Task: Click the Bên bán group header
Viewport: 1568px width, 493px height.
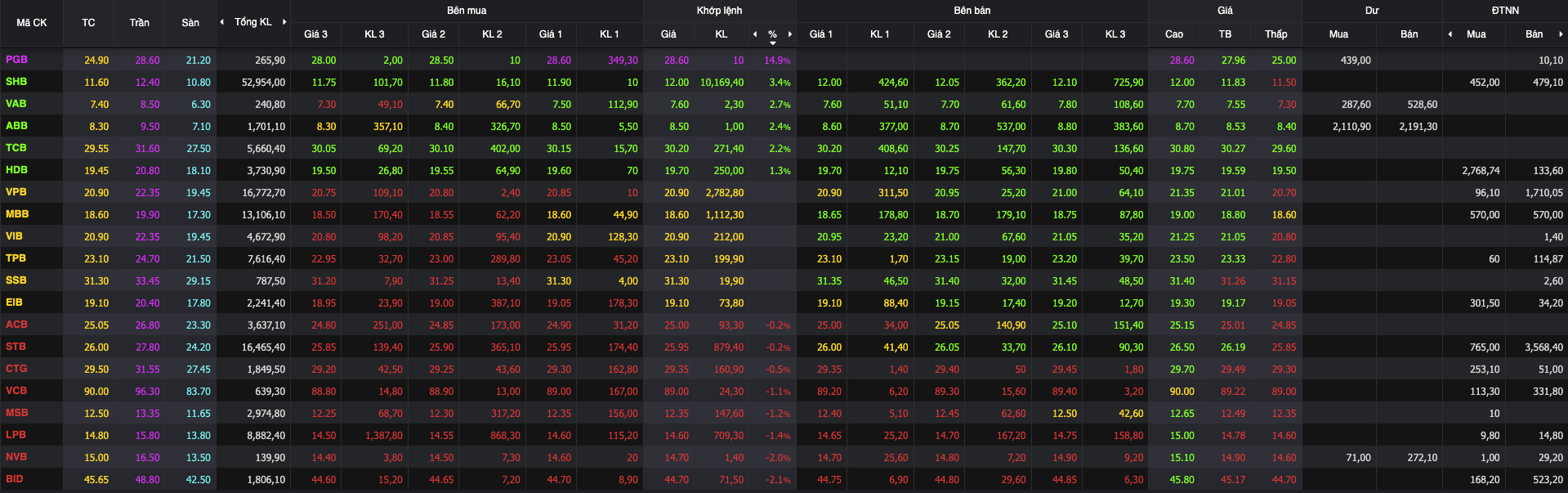Action: (x=972, y=11)
